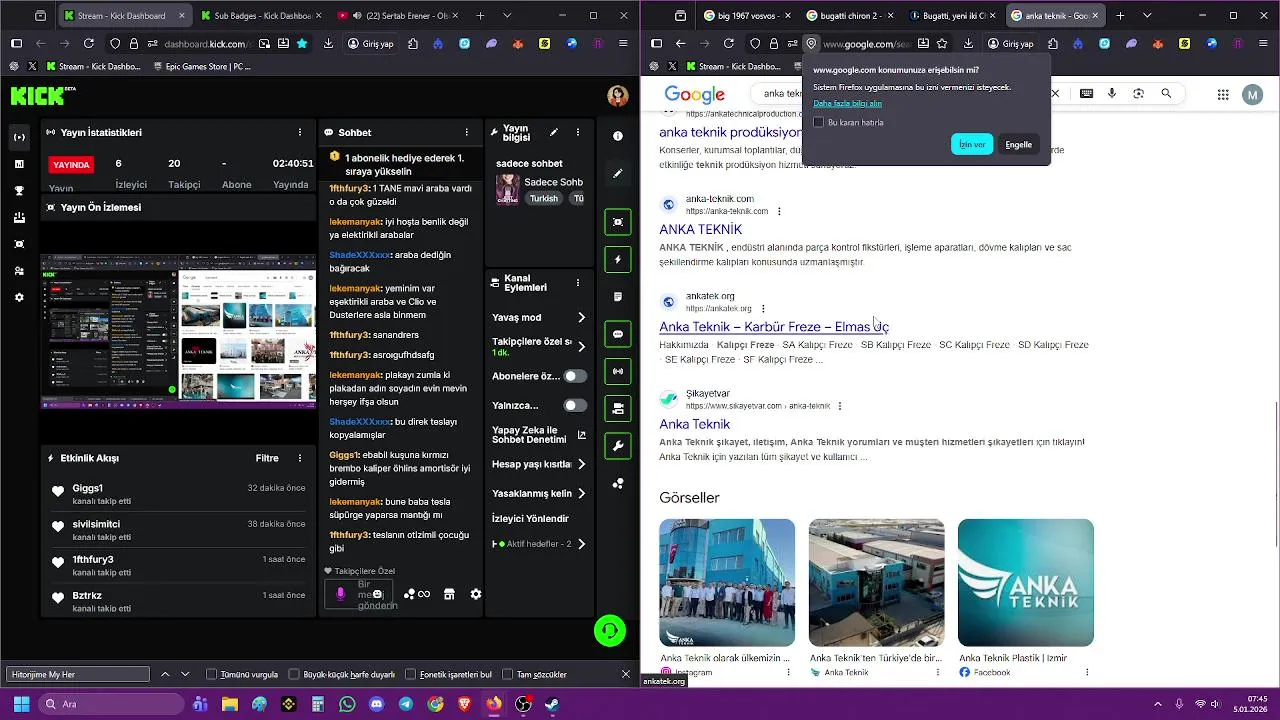Open the Google apps grid icon
The image size is (1280, 720).
[1223, 94]
